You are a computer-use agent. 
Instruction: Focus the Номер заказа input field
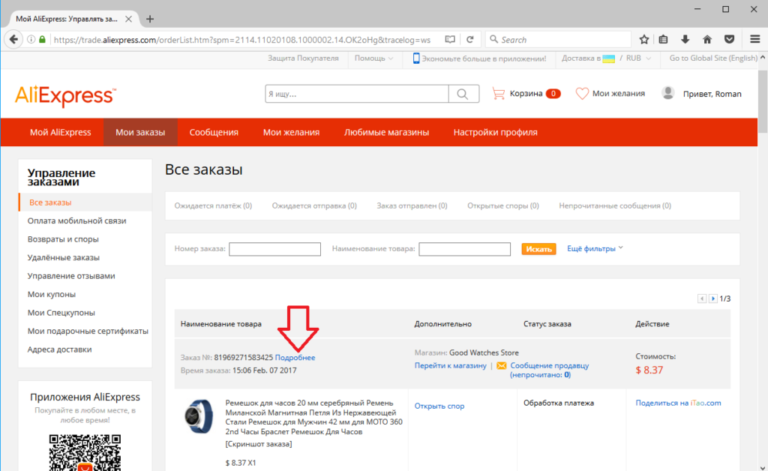click(275, 249)
